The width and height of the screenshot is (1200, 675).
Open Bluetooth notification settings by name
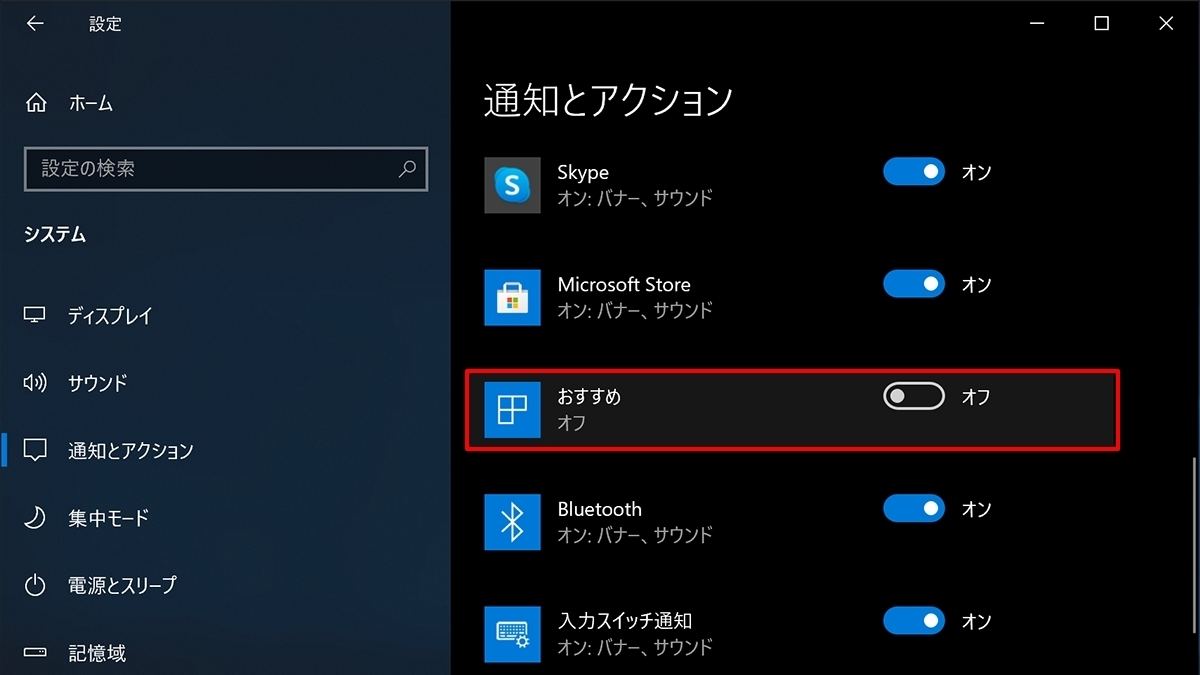(x=599, y=509)
